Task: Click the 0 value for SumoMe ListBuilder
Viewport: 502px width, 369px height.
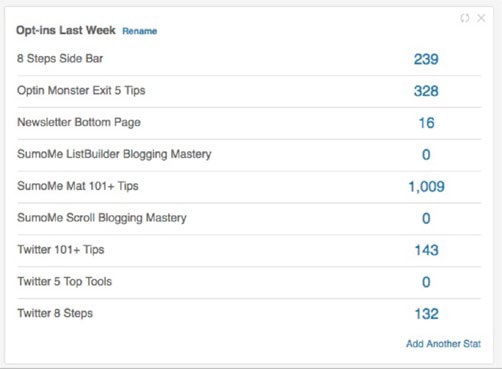Action: (426, 155)
